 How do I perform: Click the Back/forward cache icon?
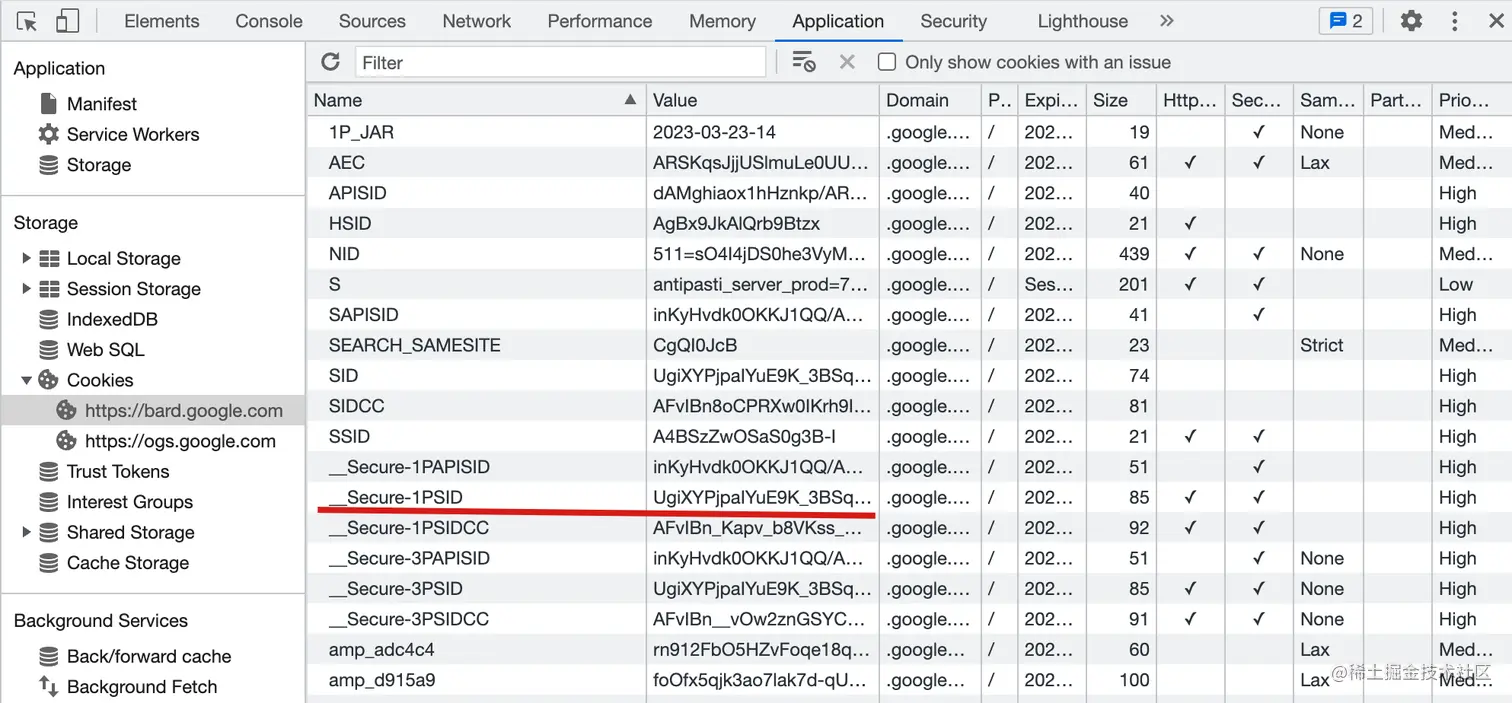(48, 657)
